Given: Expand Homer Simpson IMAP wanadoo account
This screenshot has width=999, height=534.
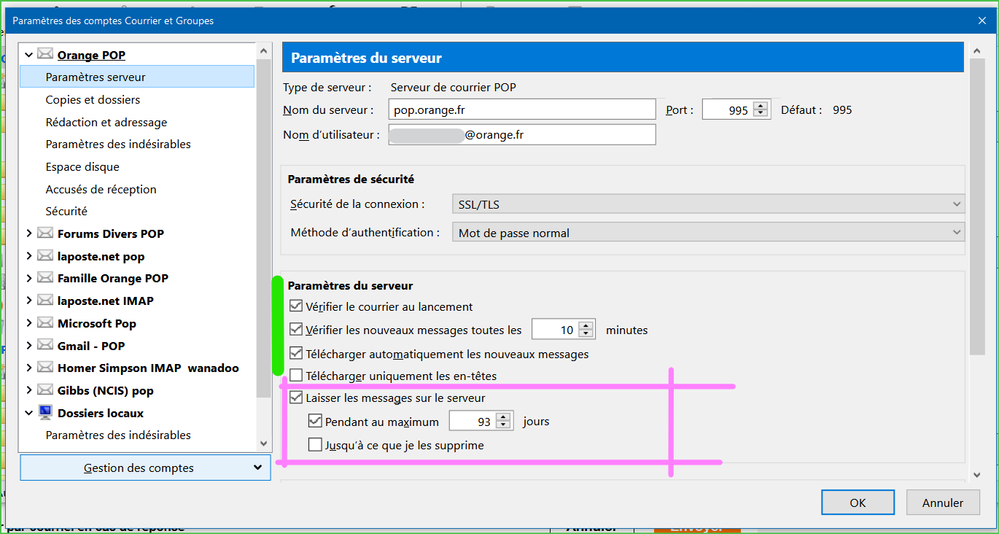Looking at the screenshot, I should click(x=29, y=368).
